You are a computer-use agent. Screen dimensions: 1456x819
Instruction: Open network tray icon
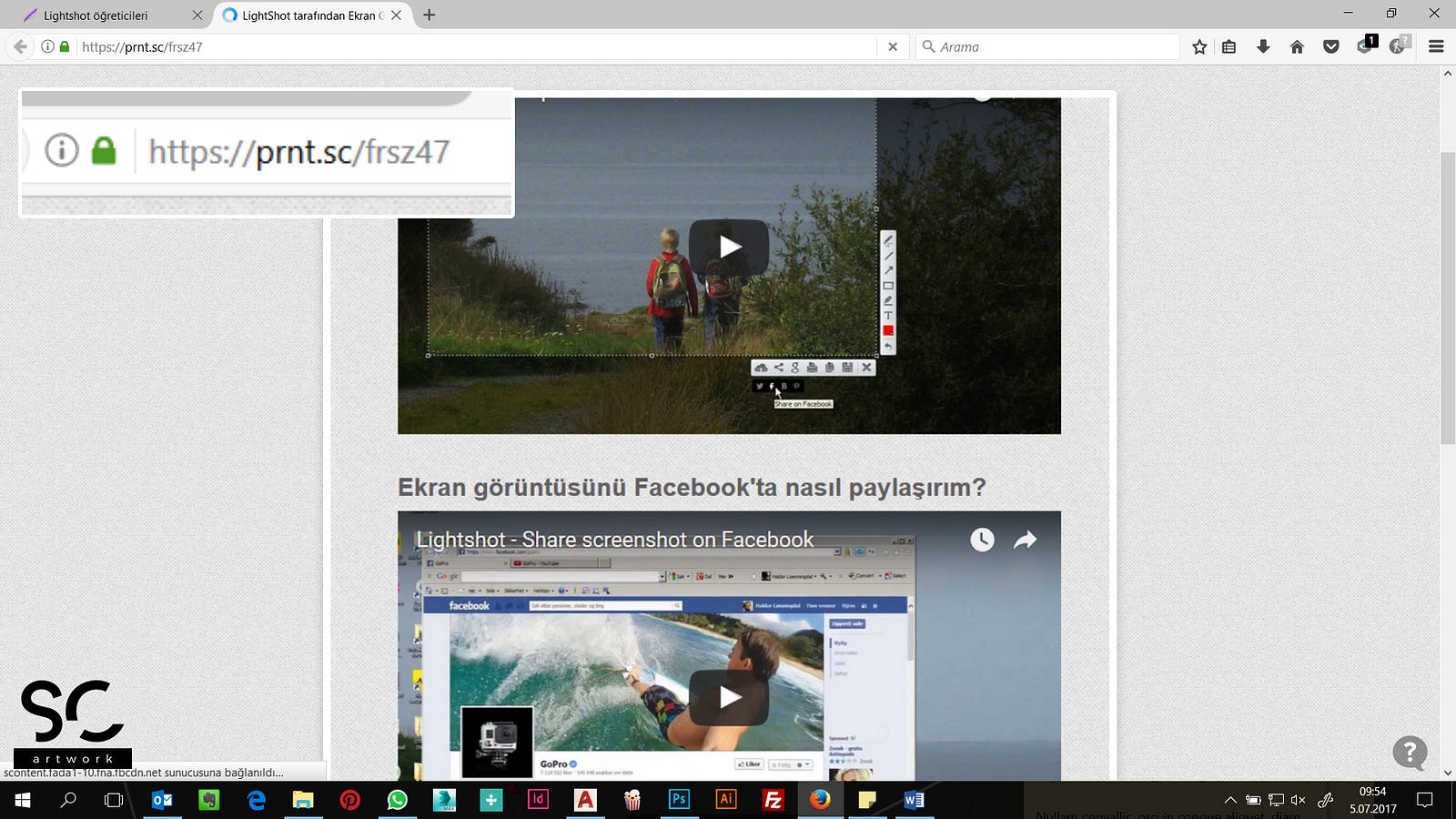pyautogui.click(x=1276, y=801)
